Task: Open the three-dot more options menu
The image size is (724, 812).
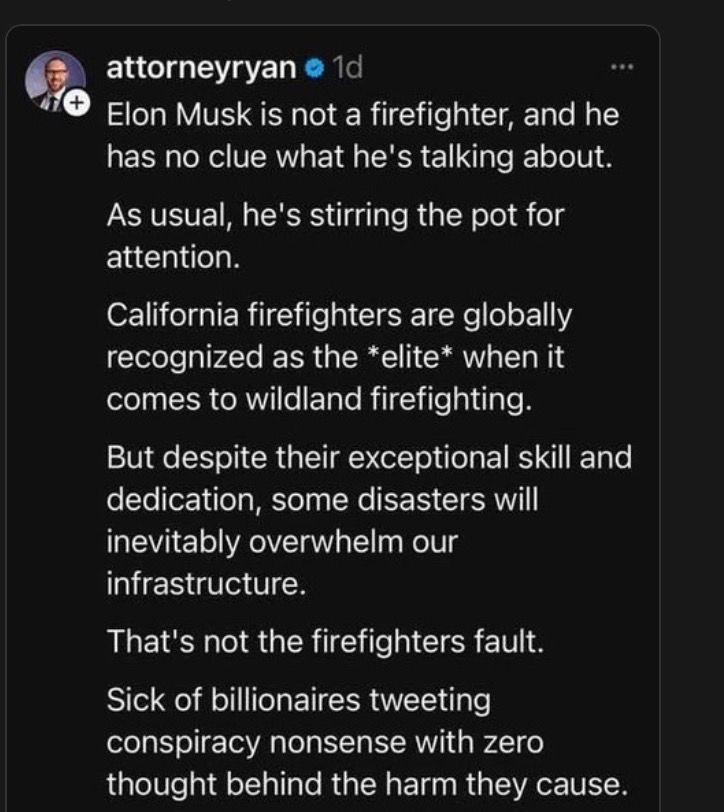Action: point(622,69)
